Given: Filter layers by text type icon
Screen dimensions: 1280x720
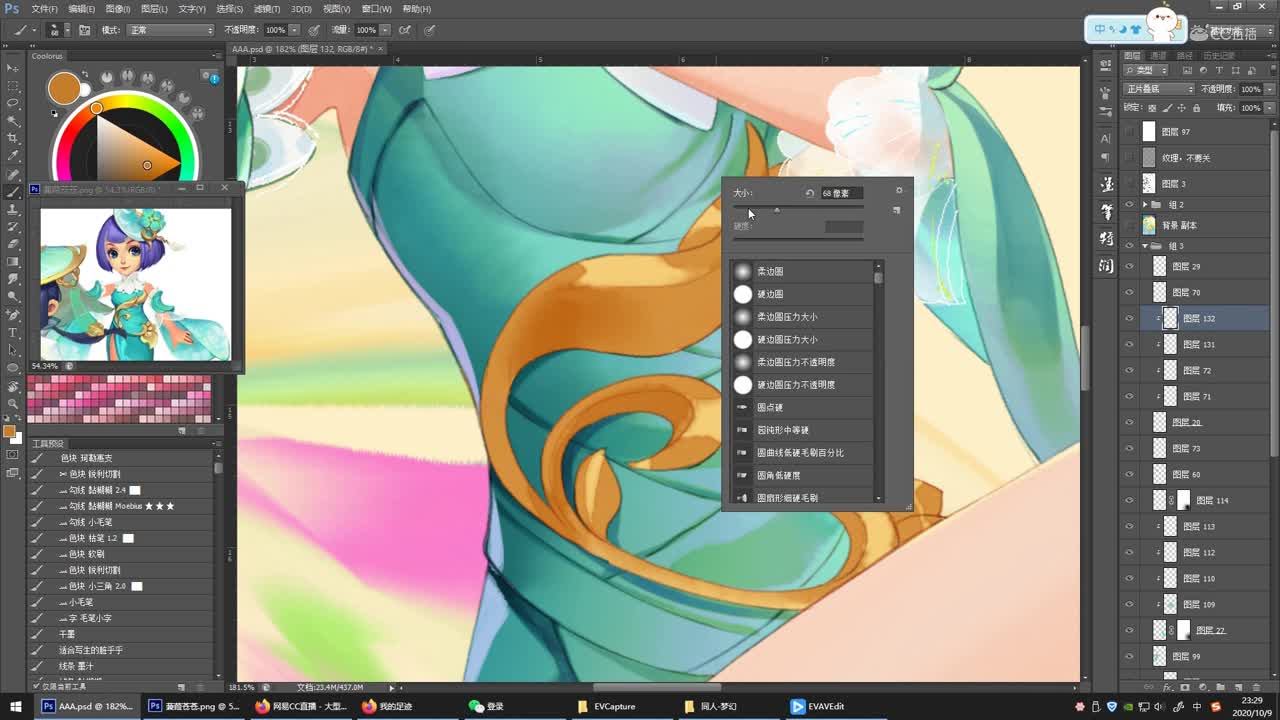Looking at the screenshot, I should tap(1217, 70).
